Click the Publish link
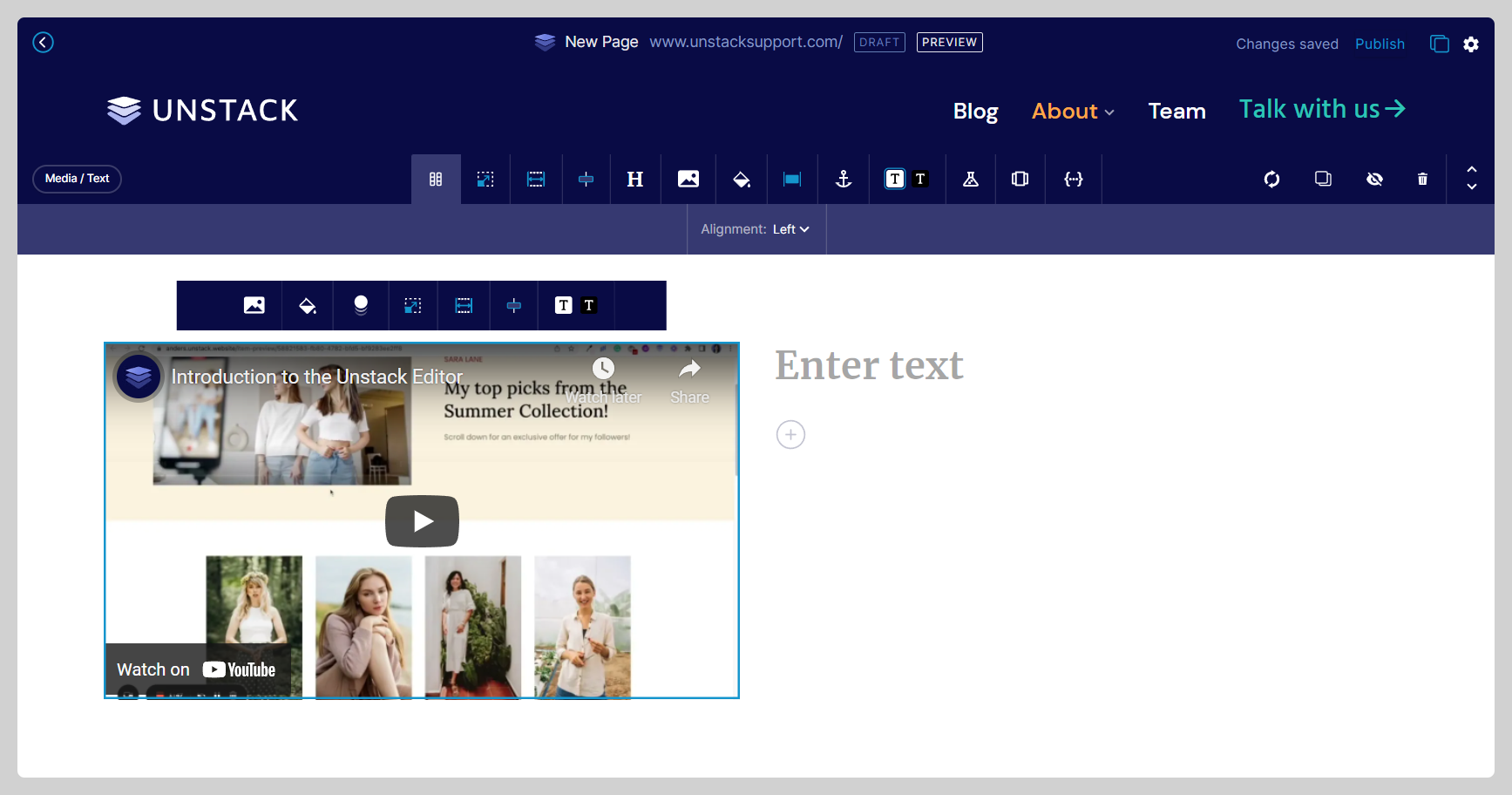Image resolution: width=1512 pixels, height=795 pixels. (x=1380, y=44)
